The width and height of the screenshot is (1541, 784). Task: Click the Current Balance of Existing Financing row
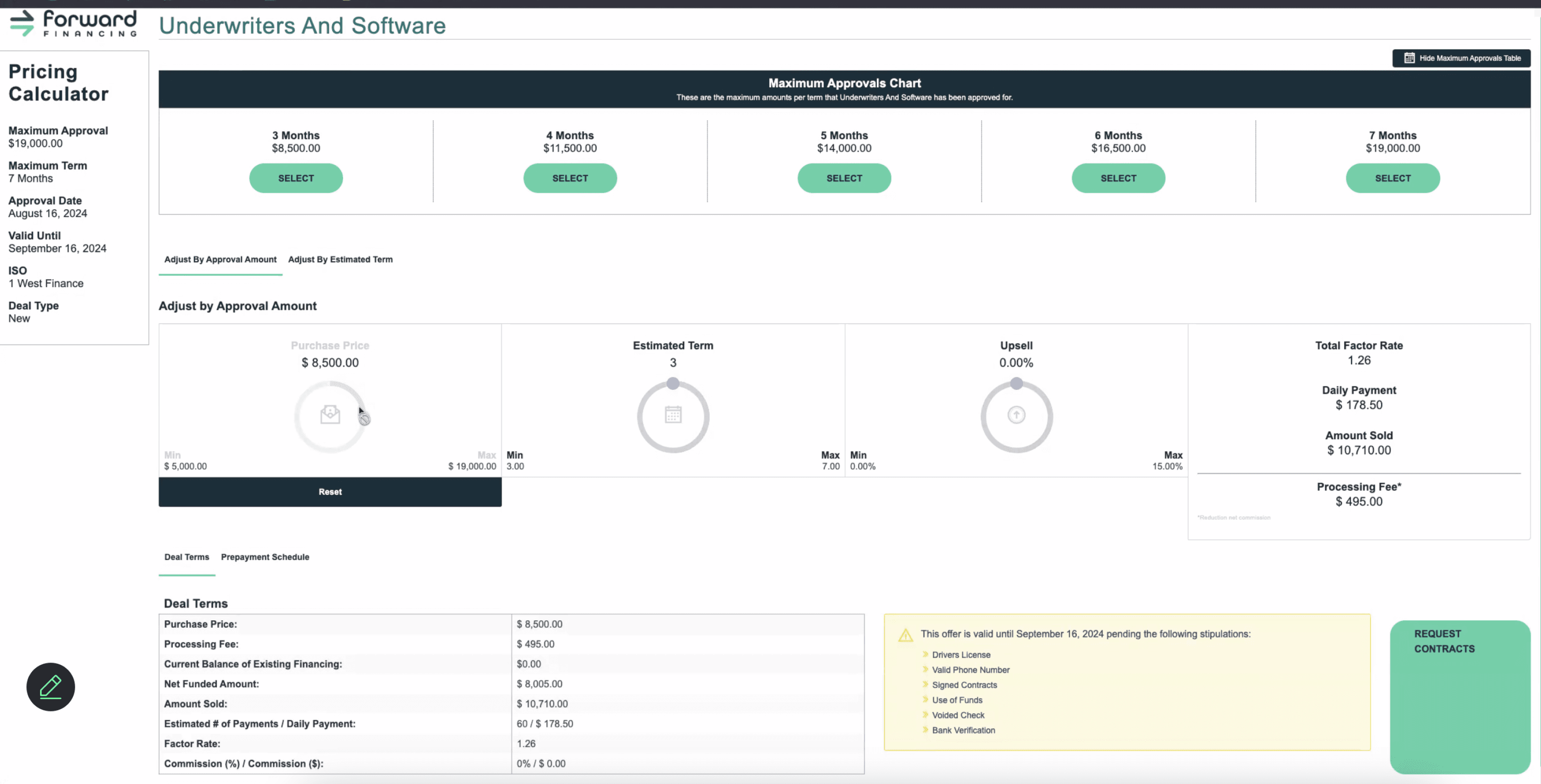coord(511,664)
